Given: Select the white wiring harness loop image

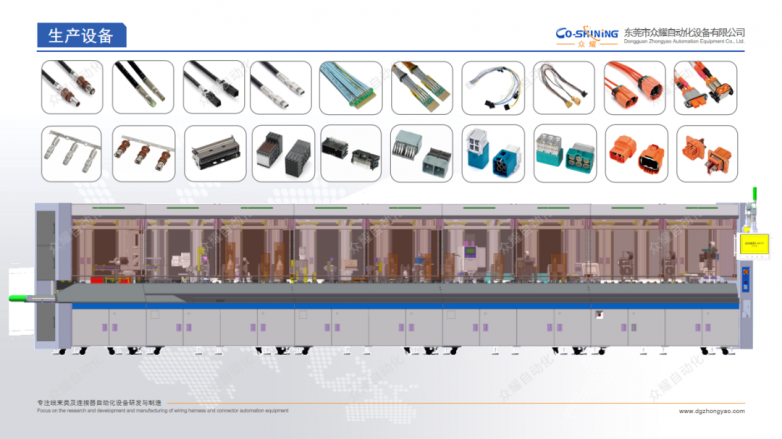Looking at the screenshot, I should pyautogui.click(x=491, y=87).
